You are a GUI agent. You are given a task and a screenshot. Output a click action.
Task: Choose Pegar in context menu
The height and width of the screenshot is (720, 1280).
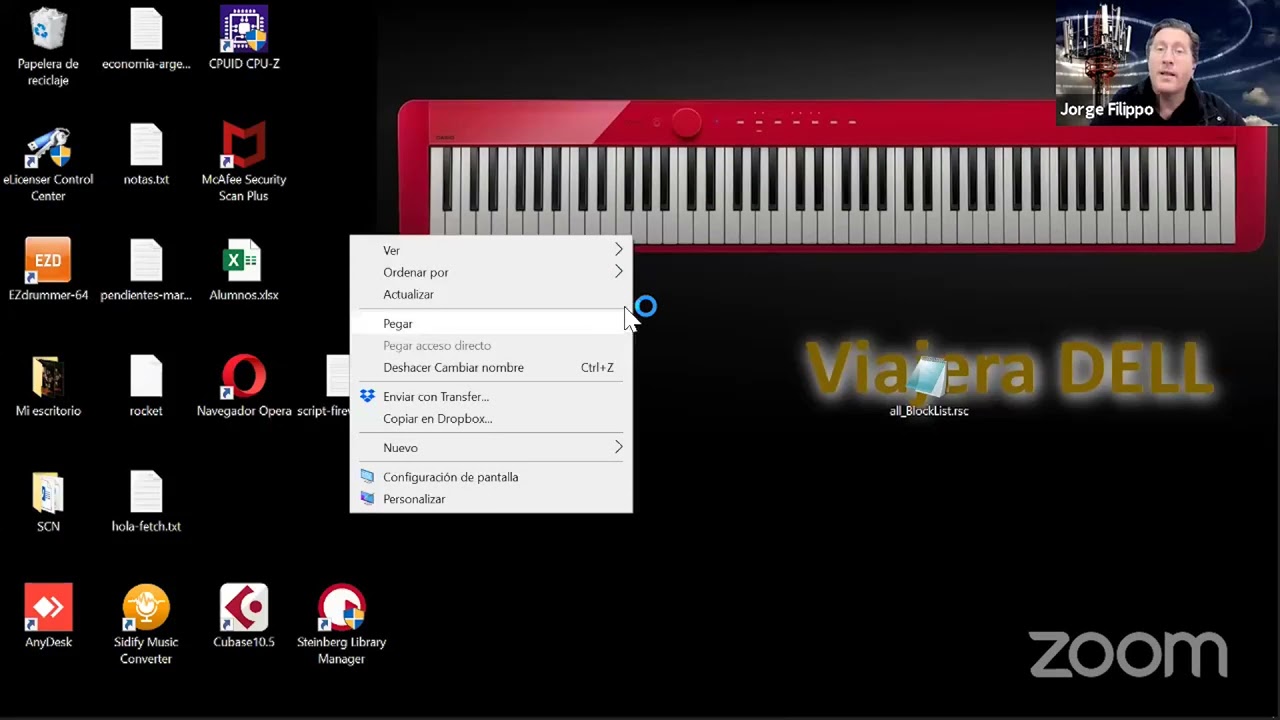click(x=491, y=323)
